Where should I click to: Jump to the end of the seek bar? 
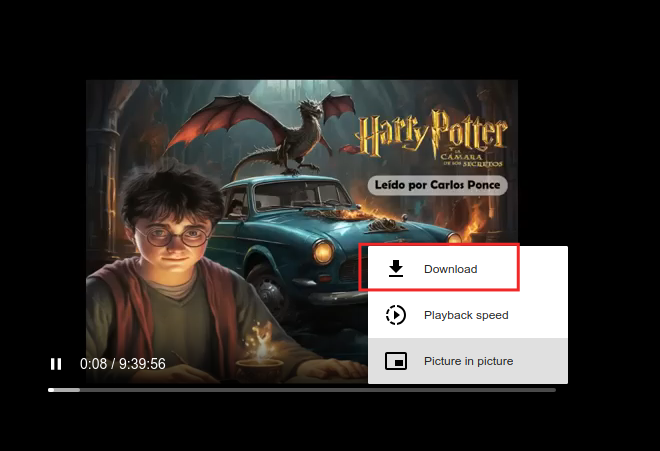[x=554, y=389]
